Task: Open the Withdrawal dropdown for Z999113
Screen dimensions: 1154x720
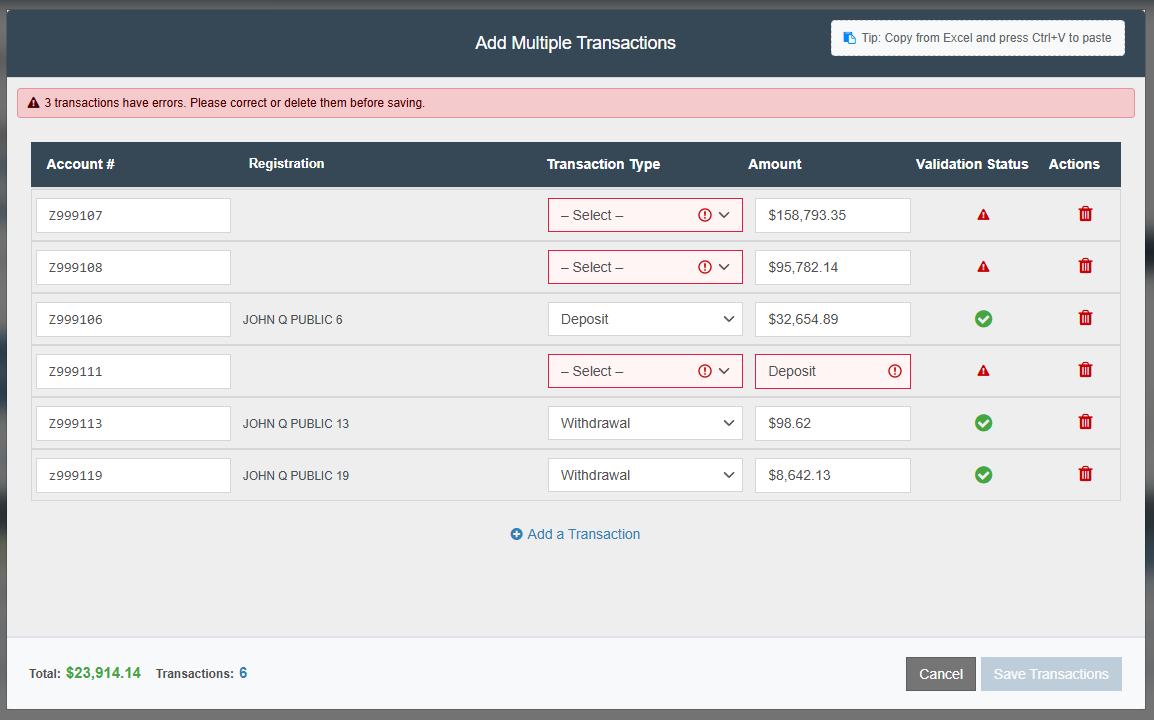Action: tap(645, 423)
